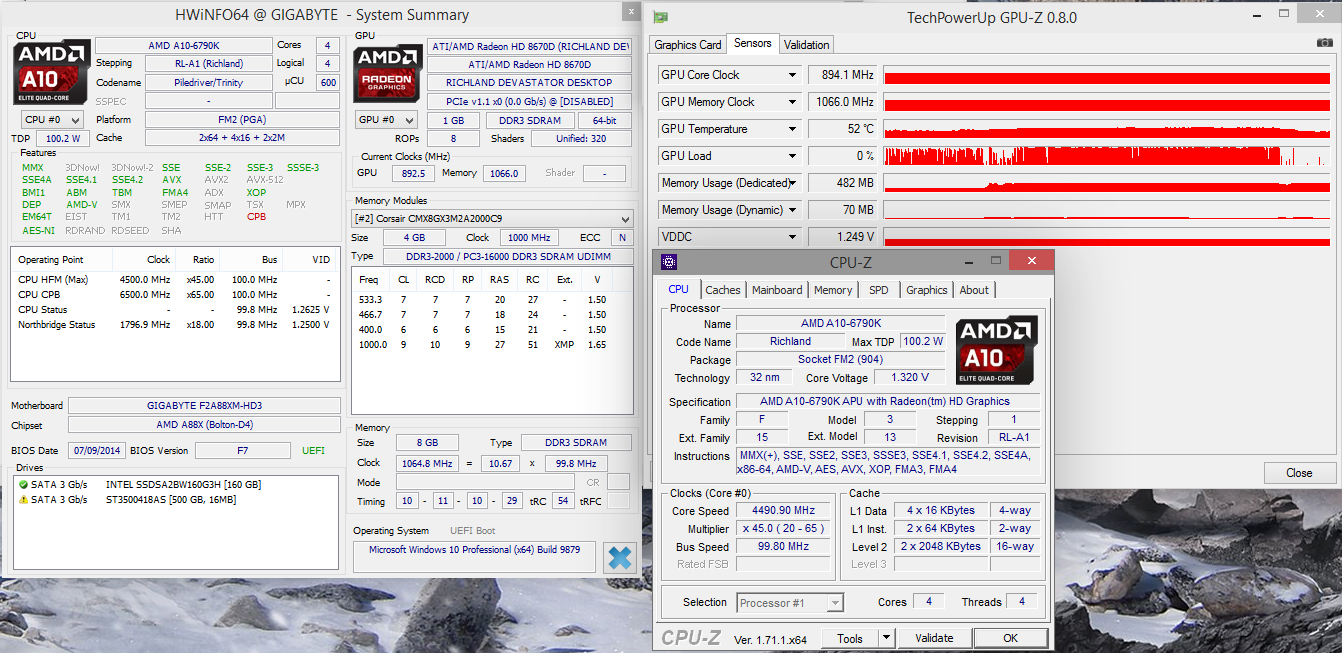Open the GPU #0 selector dropdown
This screenshot has height=653, width=1342.
pyautogui.click(x=386, y=120)
